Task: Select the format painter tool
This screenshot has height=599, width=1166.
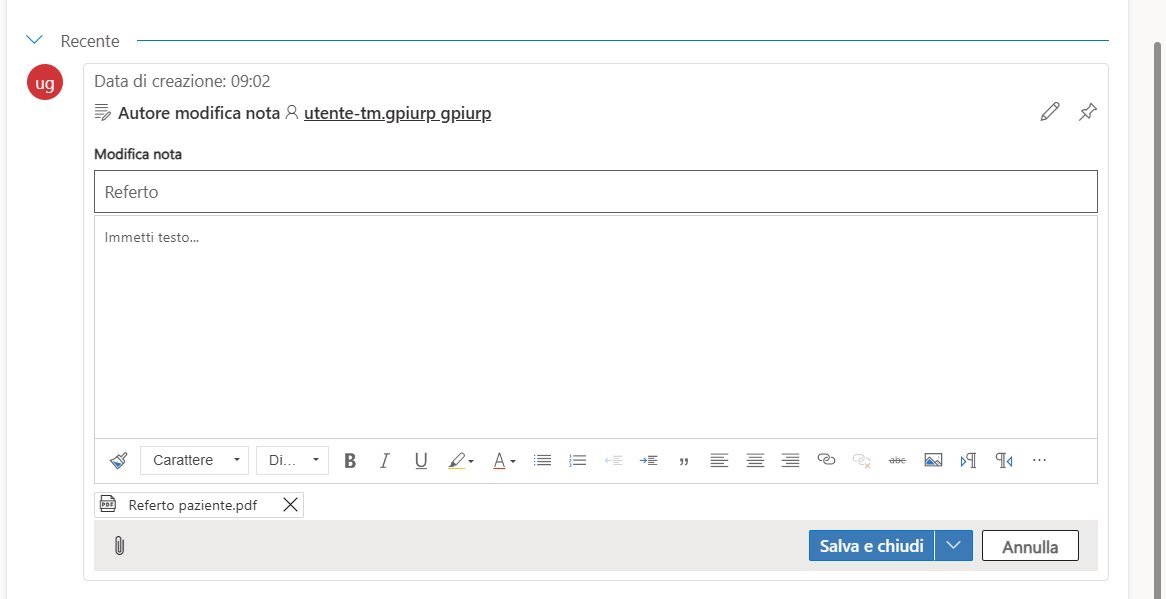Action: (118, 460)
